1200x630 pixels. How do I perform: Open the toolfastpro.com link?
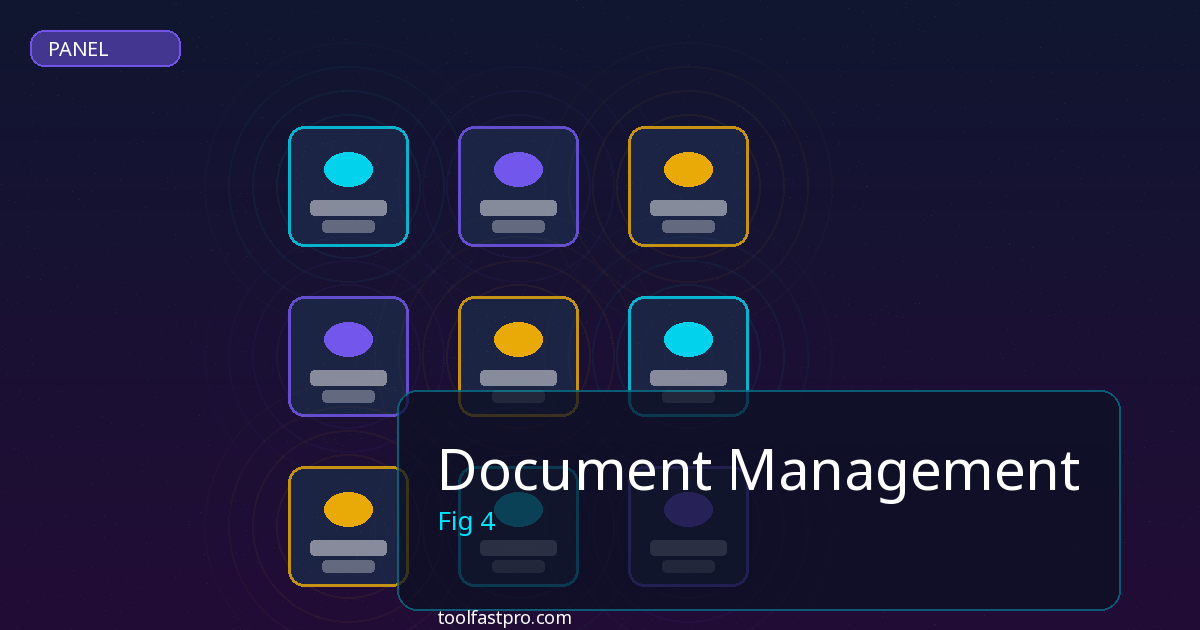505,618
